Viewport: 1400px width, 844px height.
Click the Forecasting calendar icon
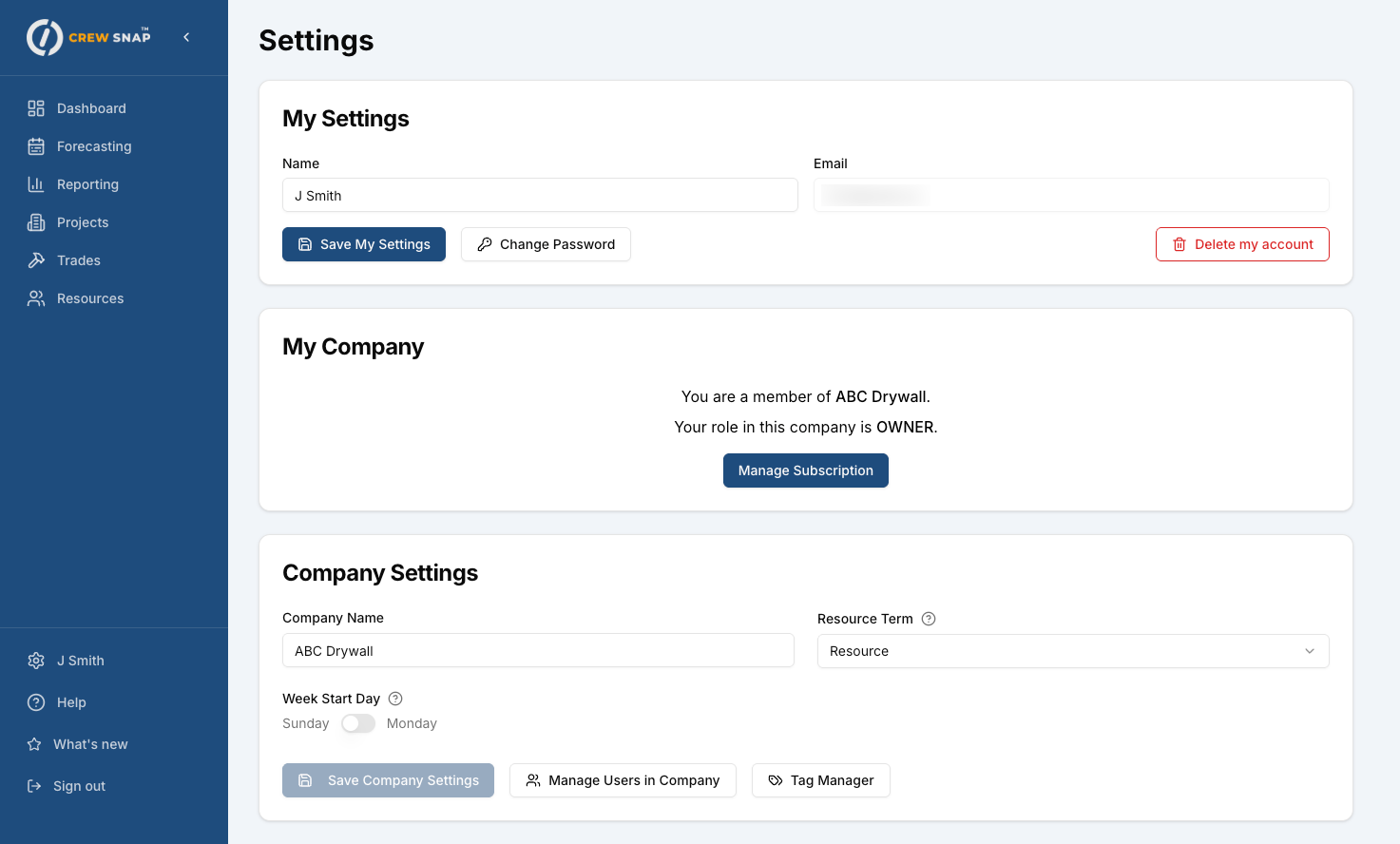pyautogui.click(x=36, y=146)
